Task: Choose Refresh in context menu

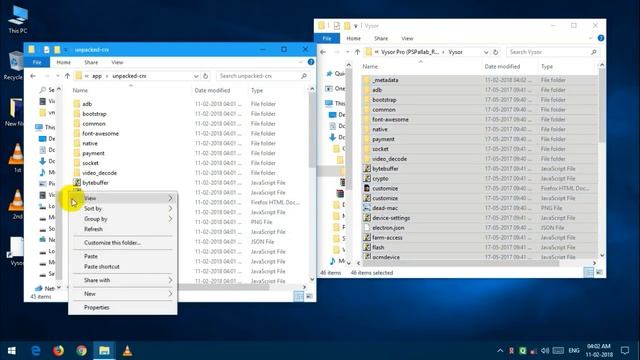Action: pos(123,229)
